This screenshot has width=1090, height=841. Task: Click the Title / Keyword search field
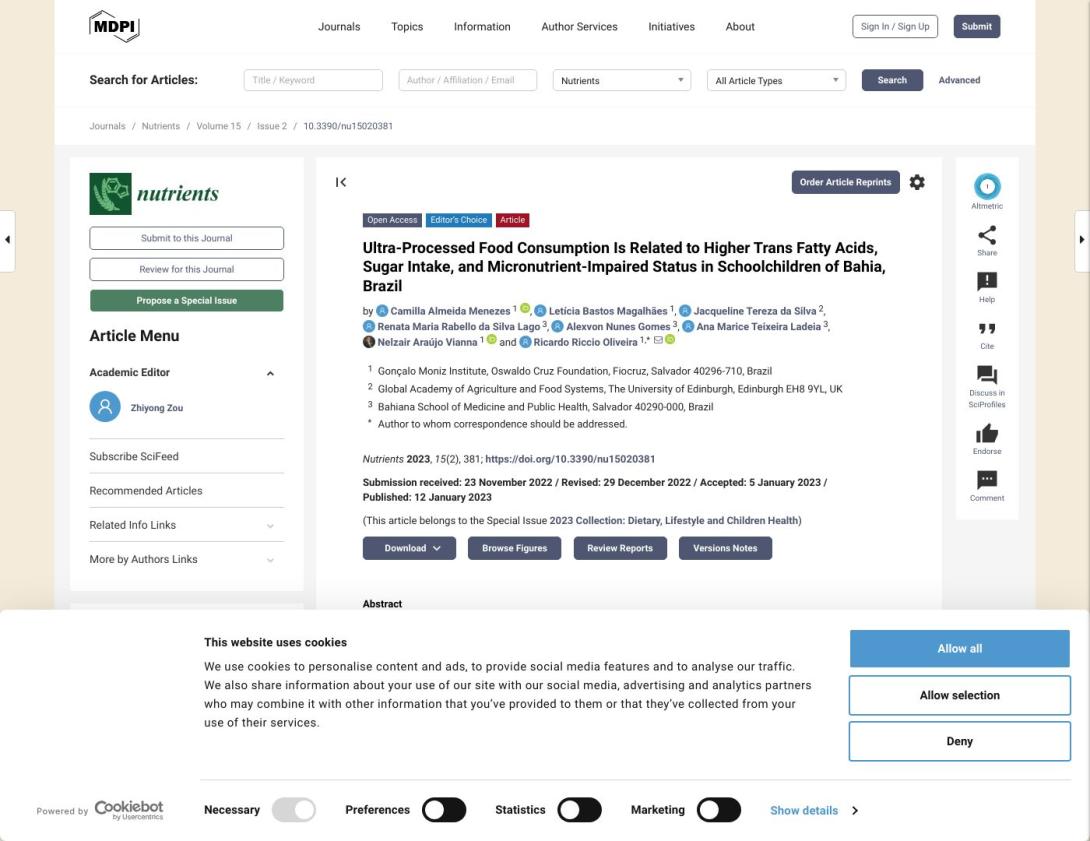(313, 80)
